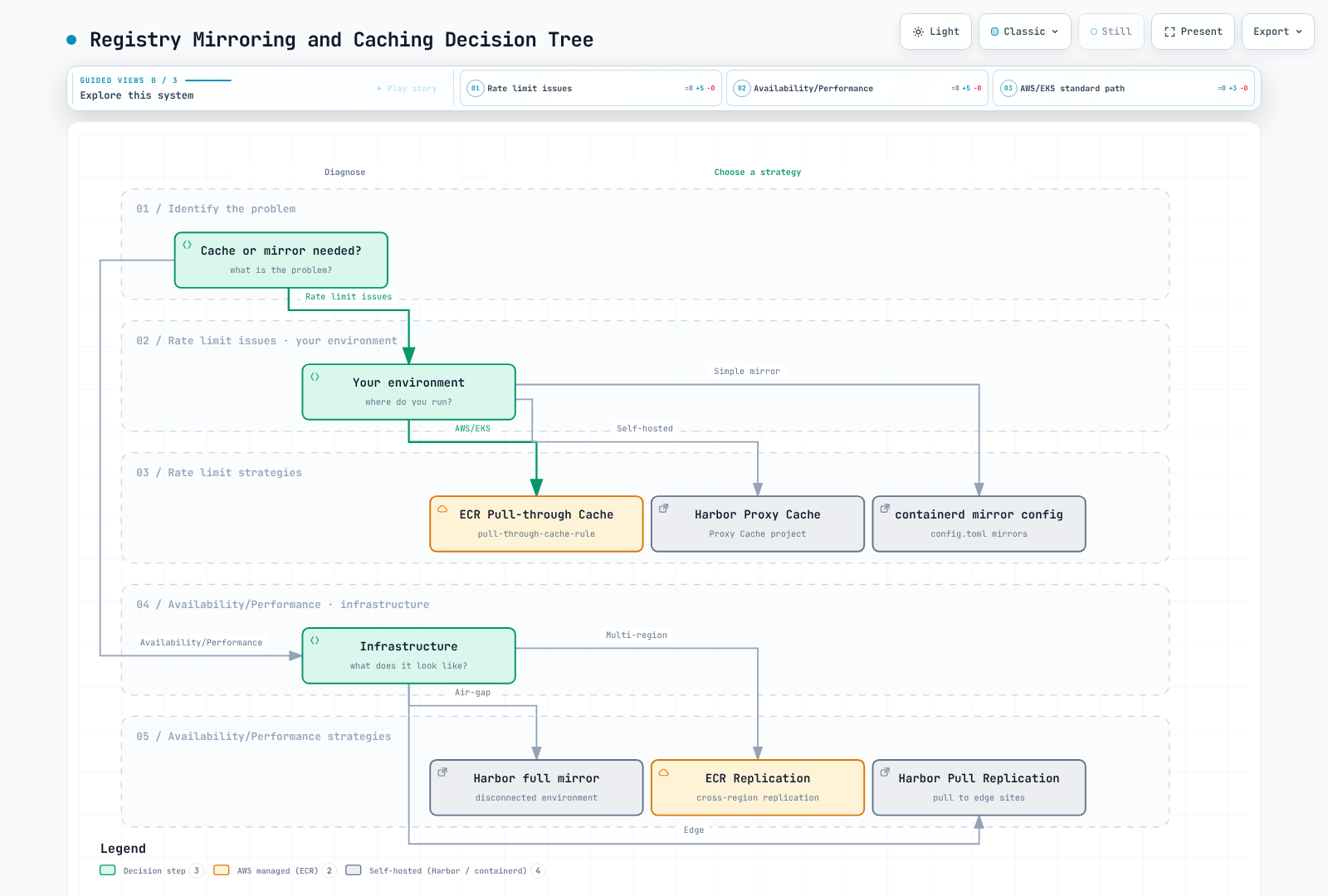Toggle the Light theme button
This screenshot has width=1328, height=896.
pyautogui.click(x=935, y=32)
